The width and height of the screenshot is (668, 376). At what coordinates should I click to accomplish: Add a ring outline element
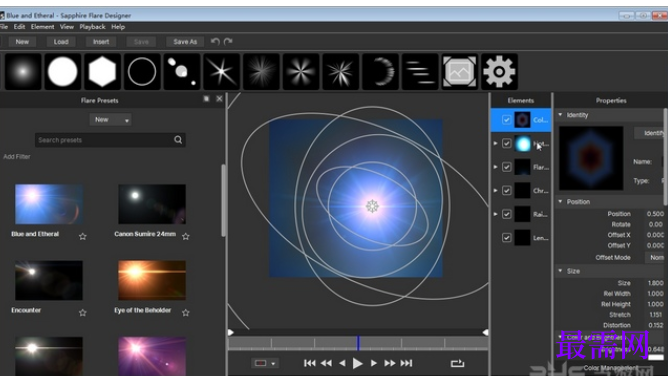[142, 72]
